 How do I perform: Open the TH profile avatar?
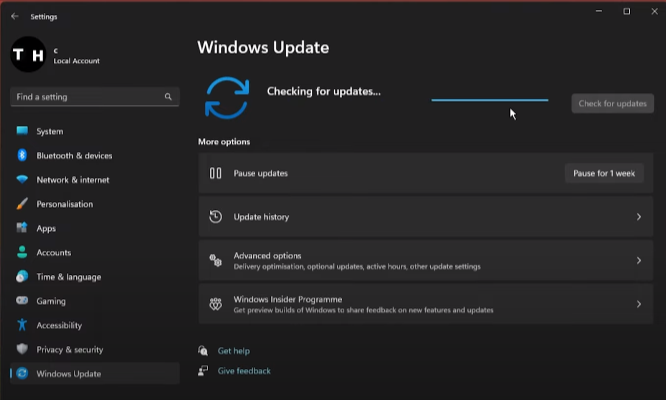[x=28, y=54]
